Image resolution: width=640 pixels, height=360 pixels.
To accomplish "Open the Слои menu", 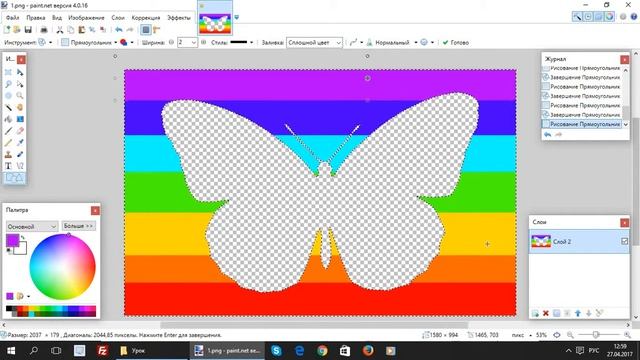I will 118,18.
